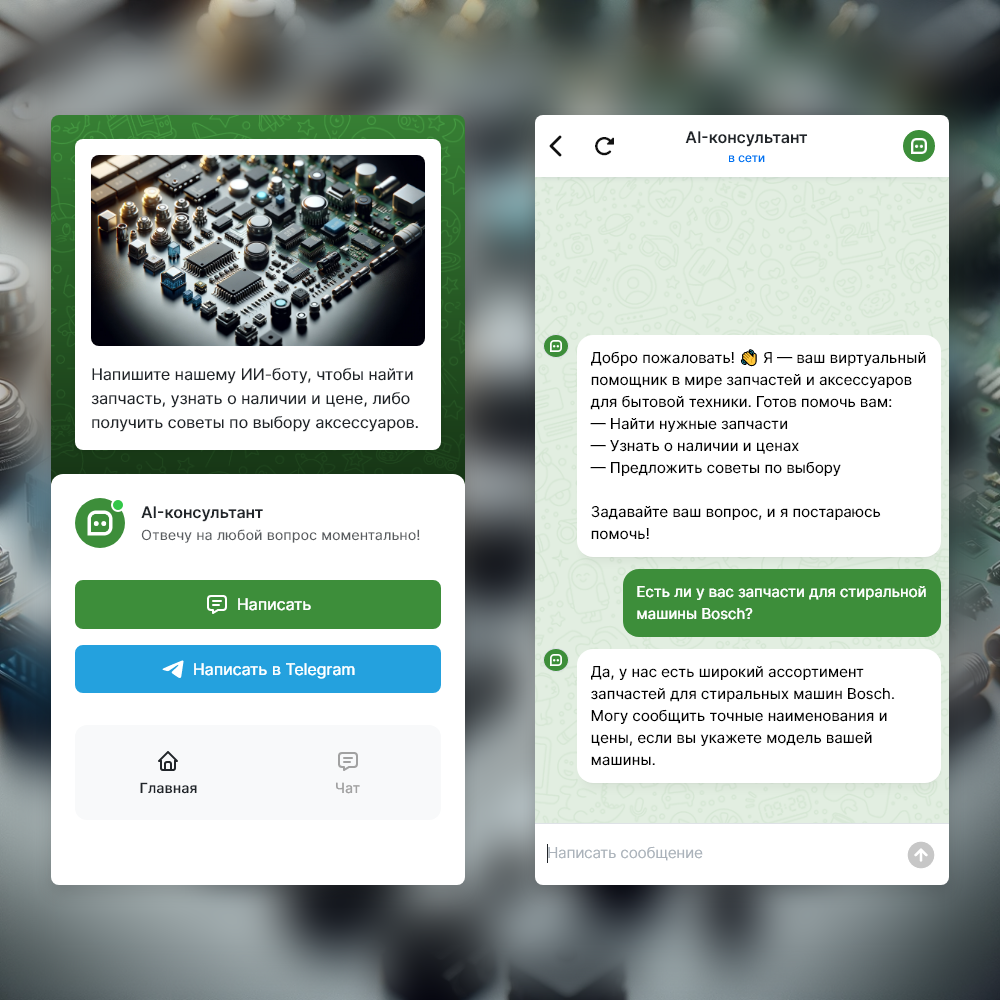Click the green user message about Bosch
Screen dimensions: 1000x1000
coord(781,603)
